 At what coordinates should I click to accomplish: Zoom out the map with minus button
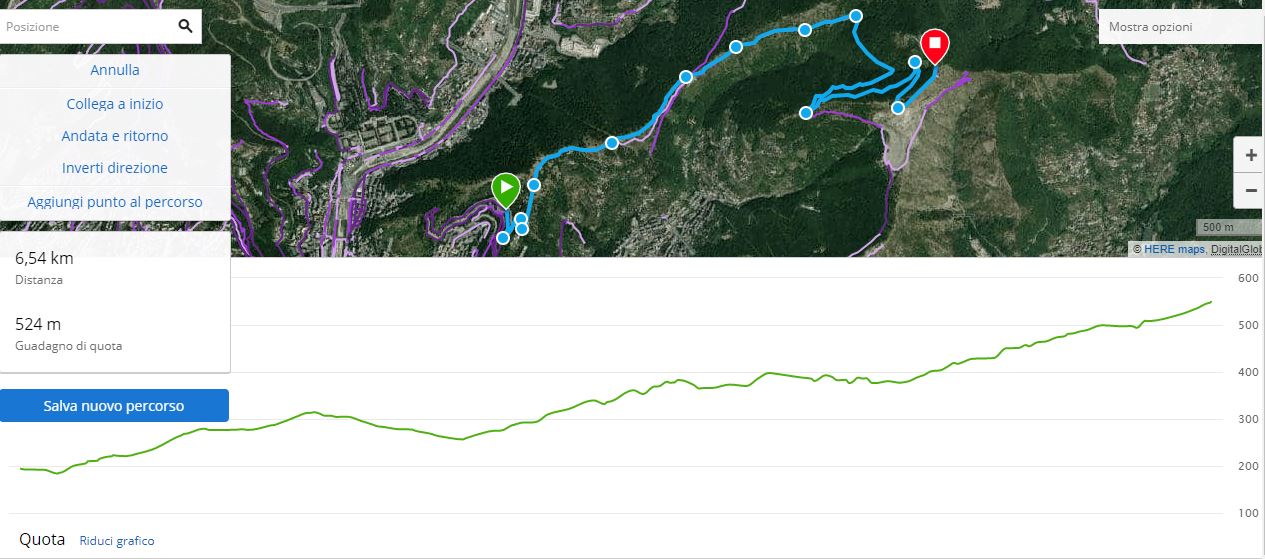point(1251,188)
